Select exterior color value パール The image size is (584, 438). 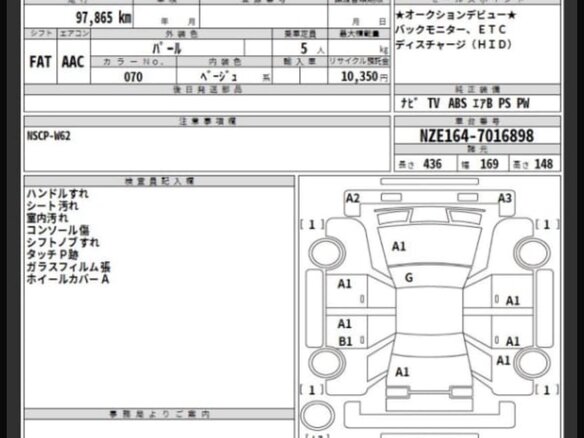(x=167, y=48)
